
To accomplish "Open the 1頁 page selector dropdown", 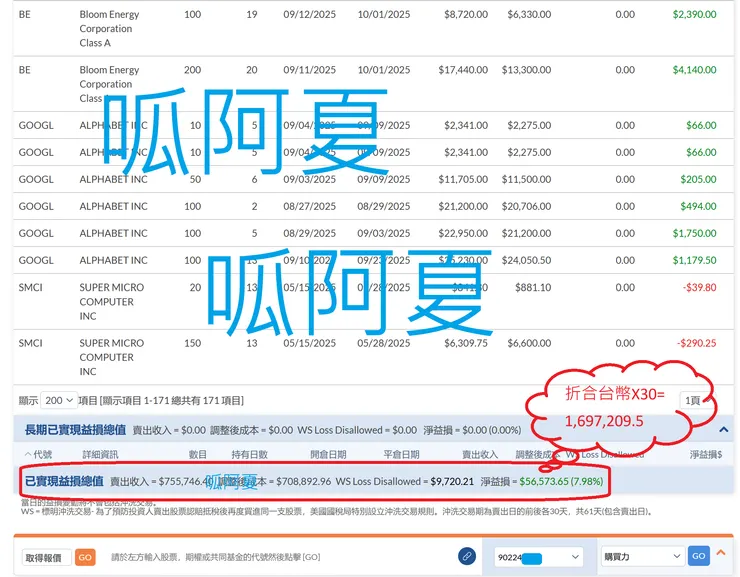I will click(x=698, y=401).
